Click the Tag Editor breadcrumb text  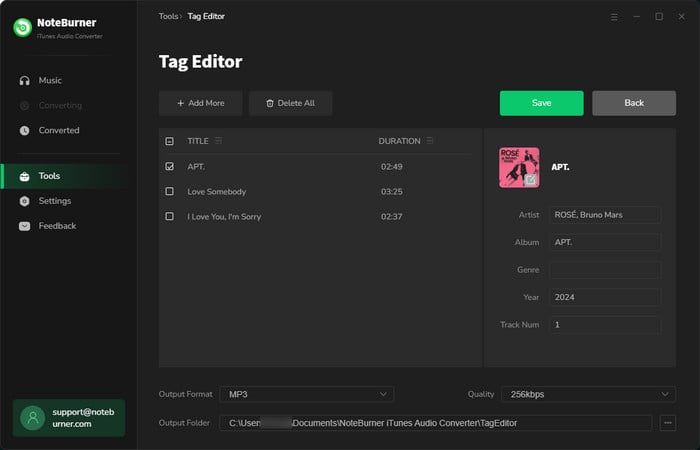tap(206, 16)
